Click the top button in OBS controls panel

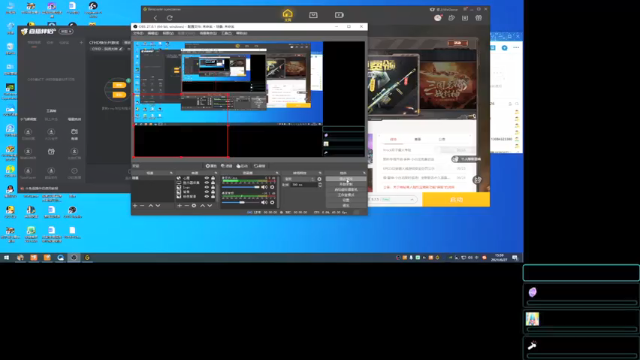click(x=346, y=179)
